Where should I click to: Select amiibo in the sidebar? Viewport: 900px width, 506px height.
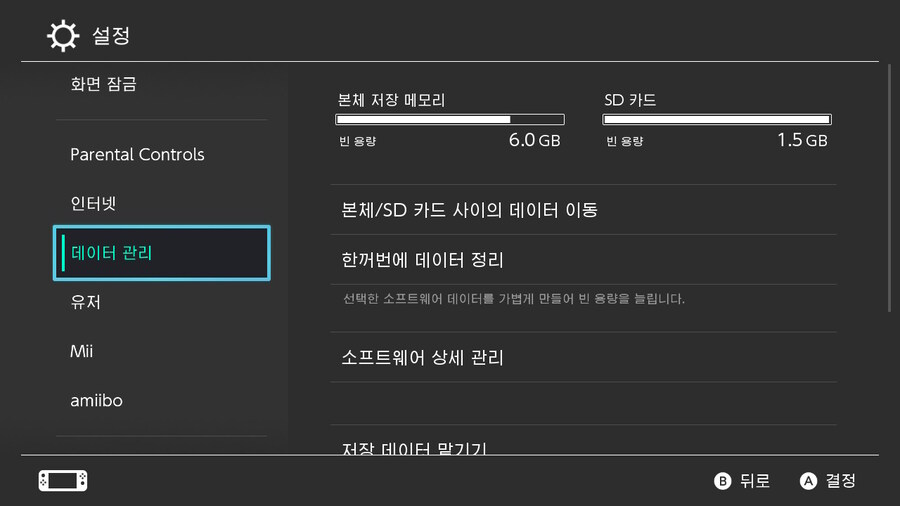[x=96, y=400]
